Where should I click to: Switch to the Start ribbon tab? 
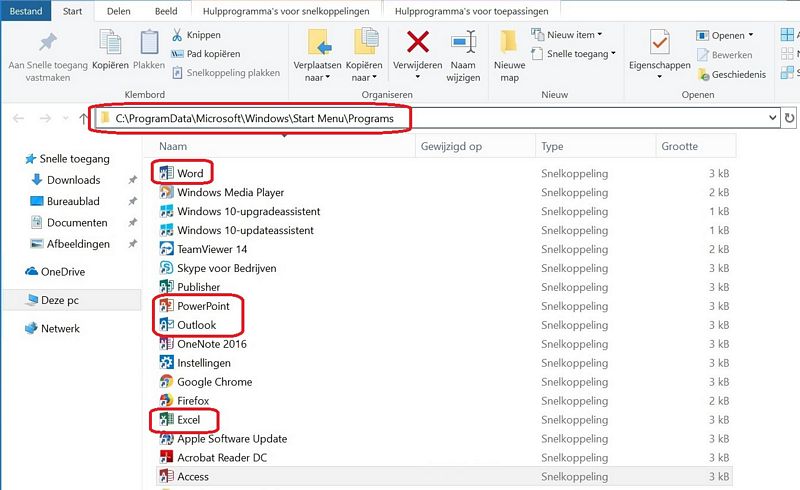72,11
